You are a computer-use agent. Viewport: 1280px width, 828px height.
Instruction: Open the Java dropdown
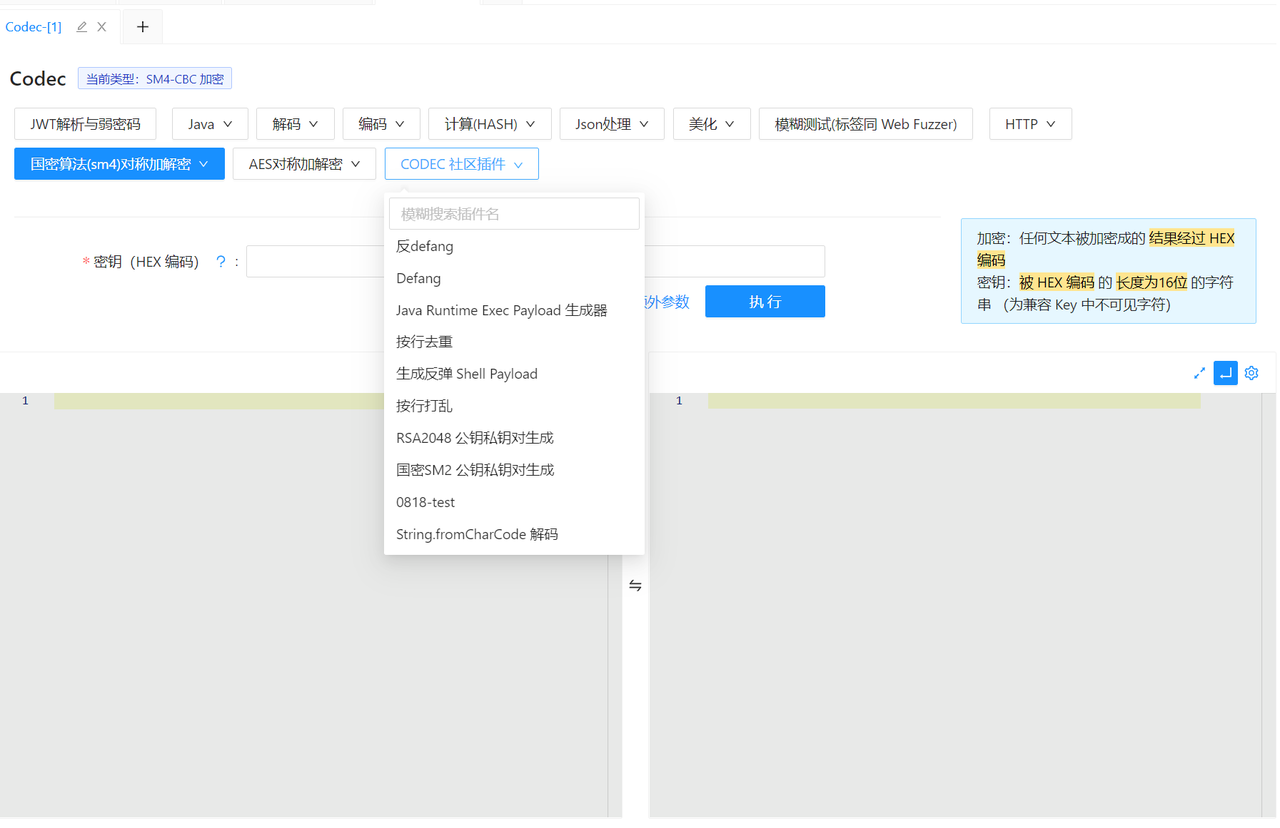[x=210, y=124]
